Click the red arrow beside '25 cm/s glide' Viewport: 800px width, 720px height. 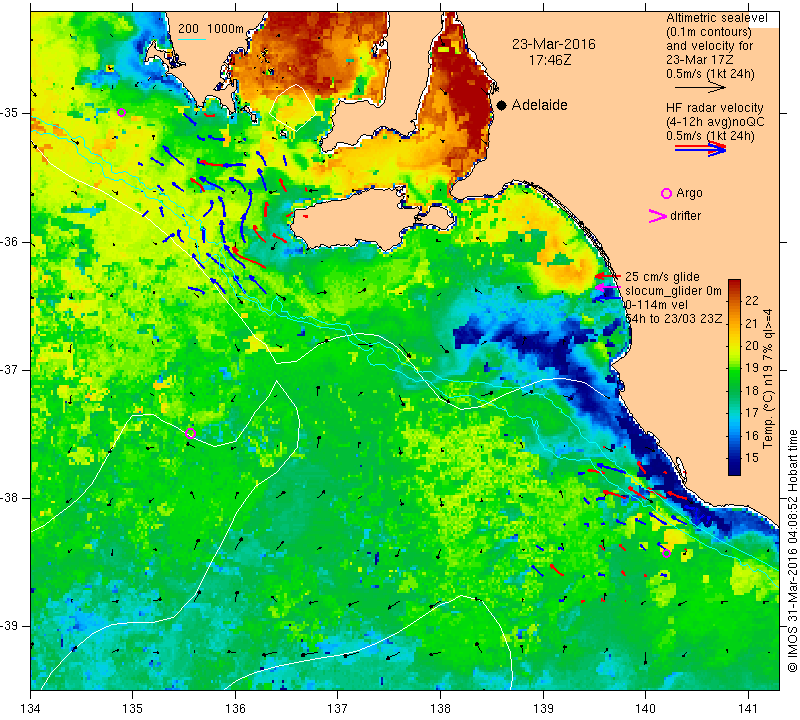607,276
